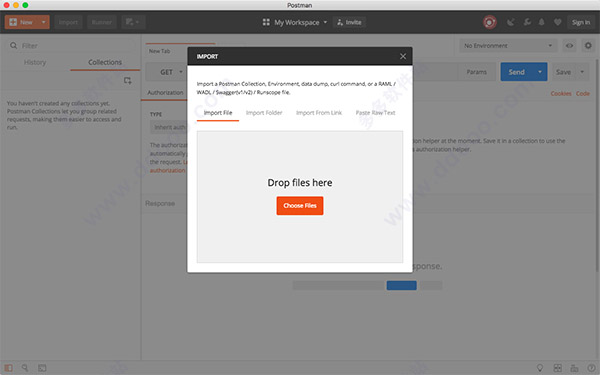This screenshot has width=600, height=375.
Task: Open the Send dropdown arrow
Action: tap(540, 72)
